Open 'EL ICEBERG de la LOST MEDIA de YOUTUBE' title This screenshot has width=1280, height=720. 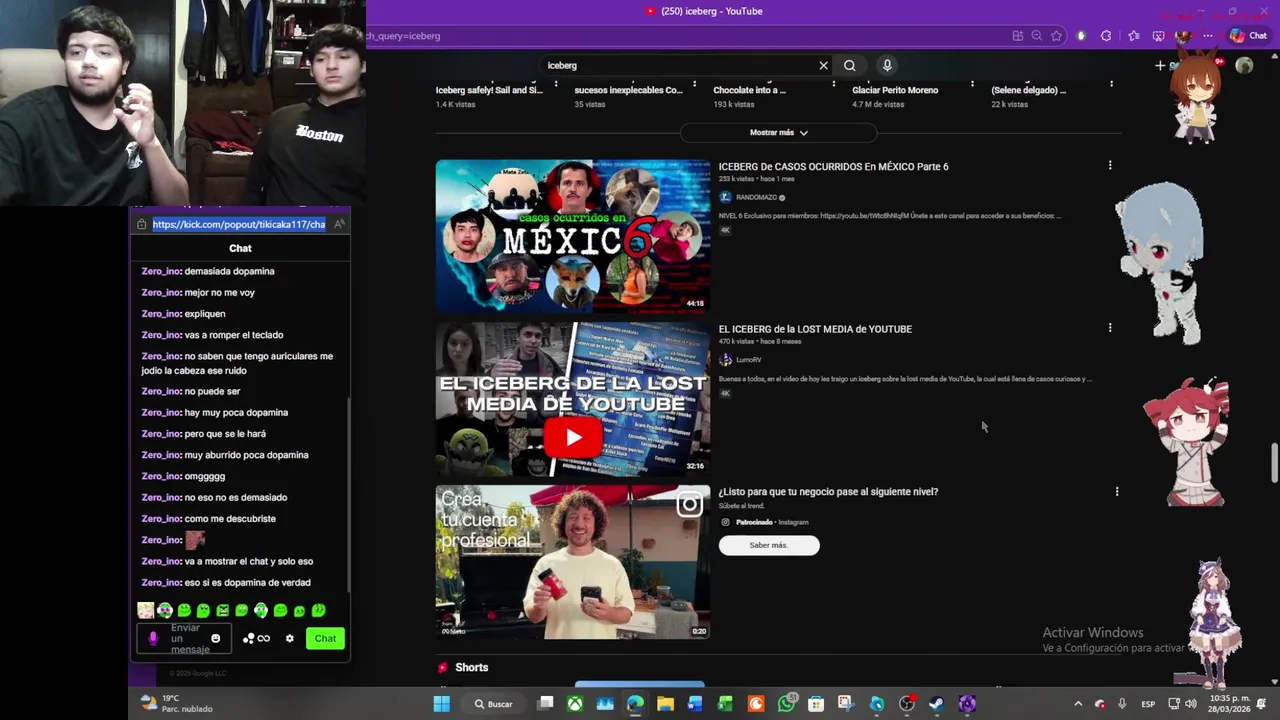coord(815,329)
